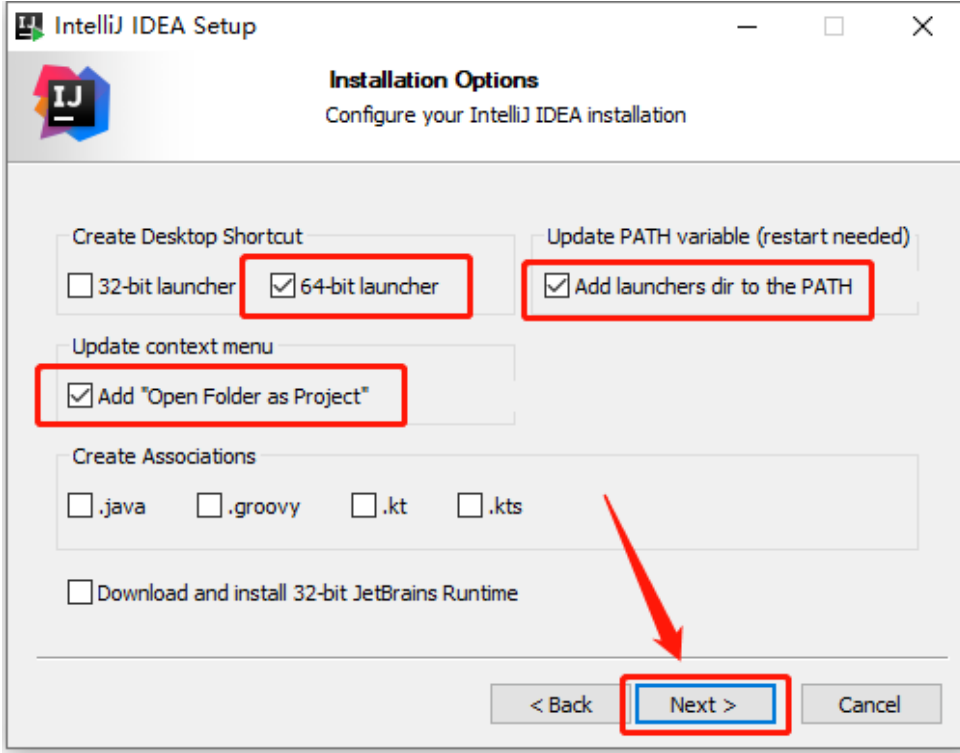Image resolution: width=960 pixels, height=753 pixels.
Task: Close the IntelliJ IDEA Setup window
Action: point(923,27)
